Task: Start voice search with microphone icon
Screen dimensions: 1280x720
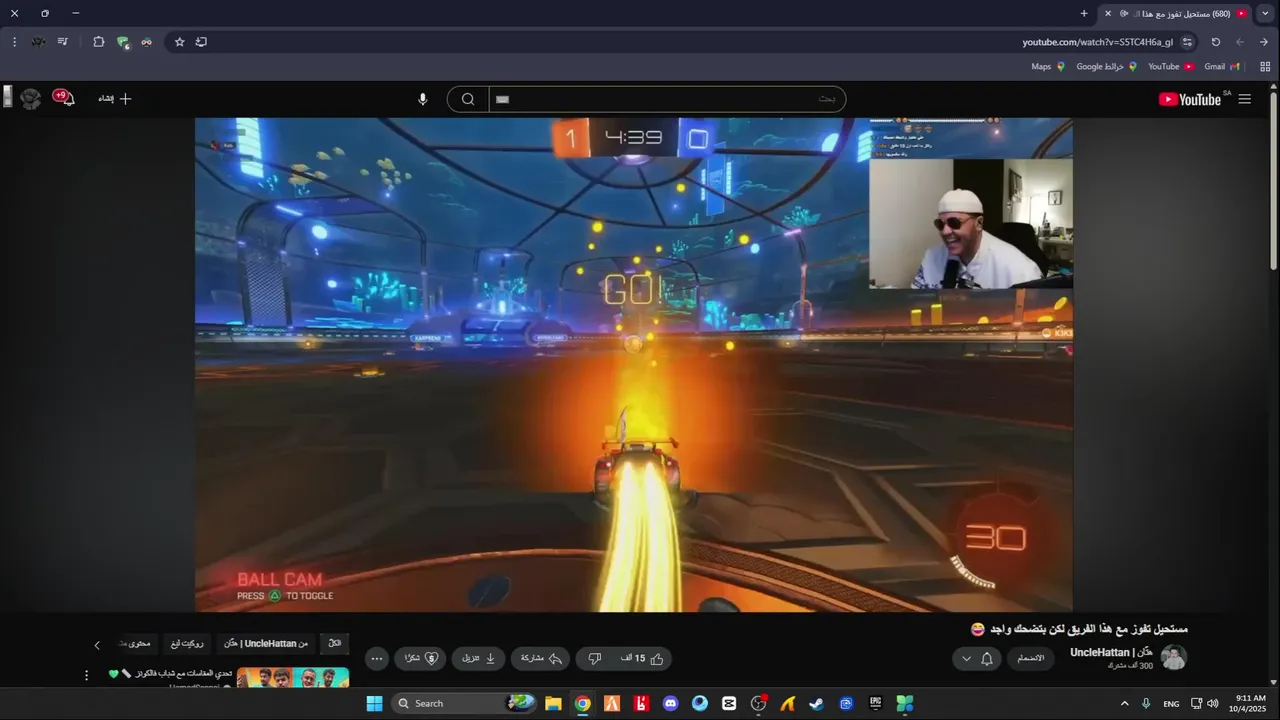Action: coord(422,99)
